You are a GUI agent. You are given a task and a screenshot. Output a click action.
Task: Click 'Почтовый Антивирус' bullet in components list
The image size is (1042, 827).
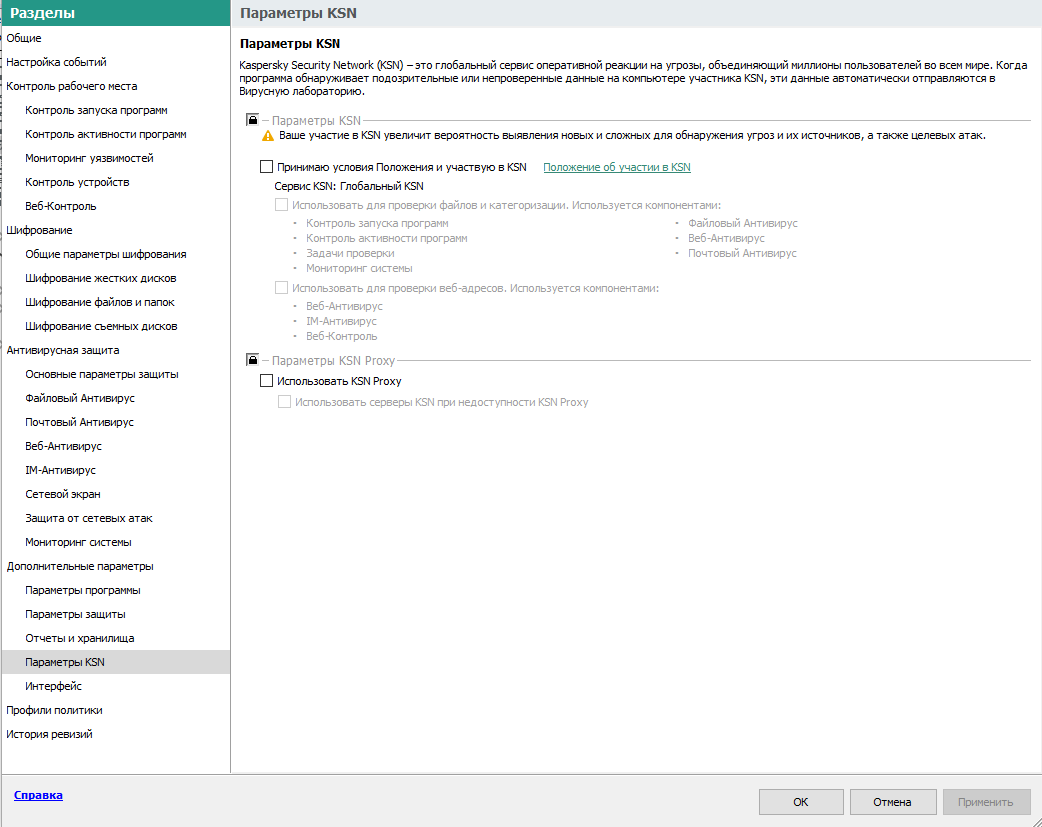[x=742, y=253]
